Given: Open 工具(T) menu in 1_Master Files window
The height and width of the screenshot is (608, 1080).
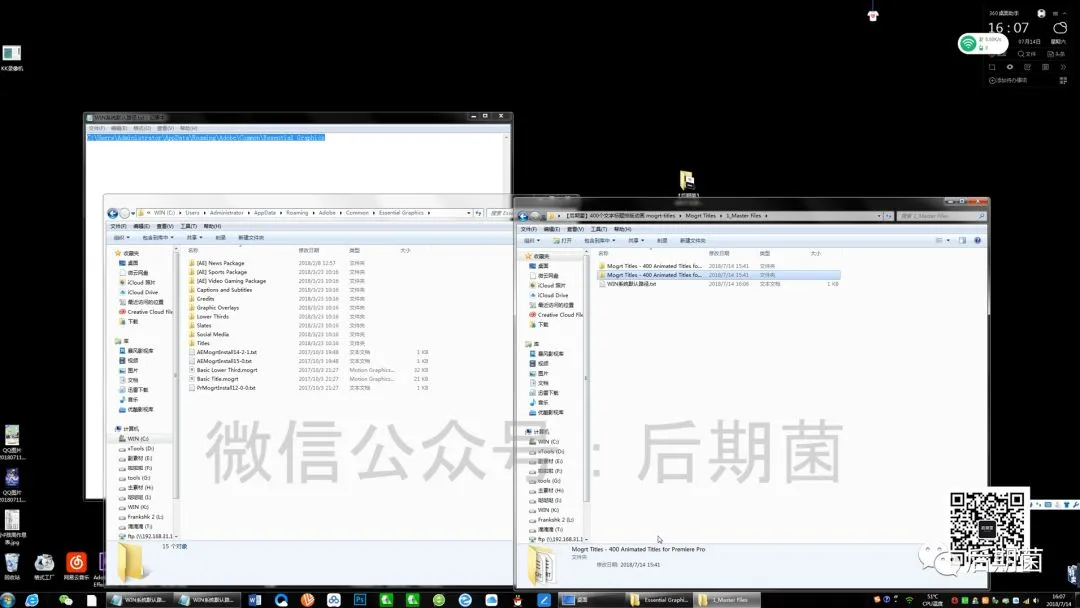Looking at the screenshot, I should click(x=599, y=229).
